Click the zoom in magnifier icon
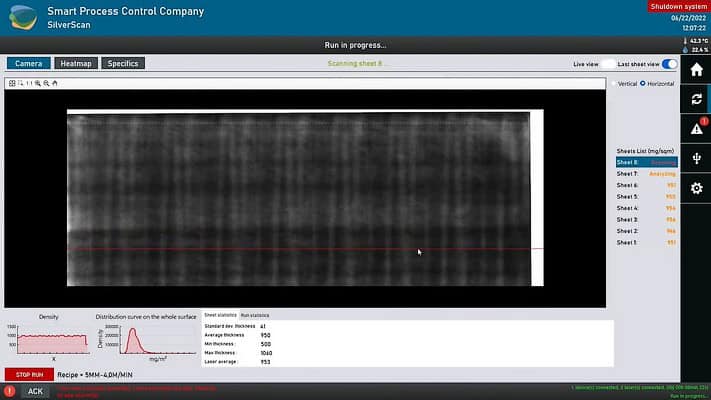The height and width of the screenshot is (400, 711). point(38,83)
